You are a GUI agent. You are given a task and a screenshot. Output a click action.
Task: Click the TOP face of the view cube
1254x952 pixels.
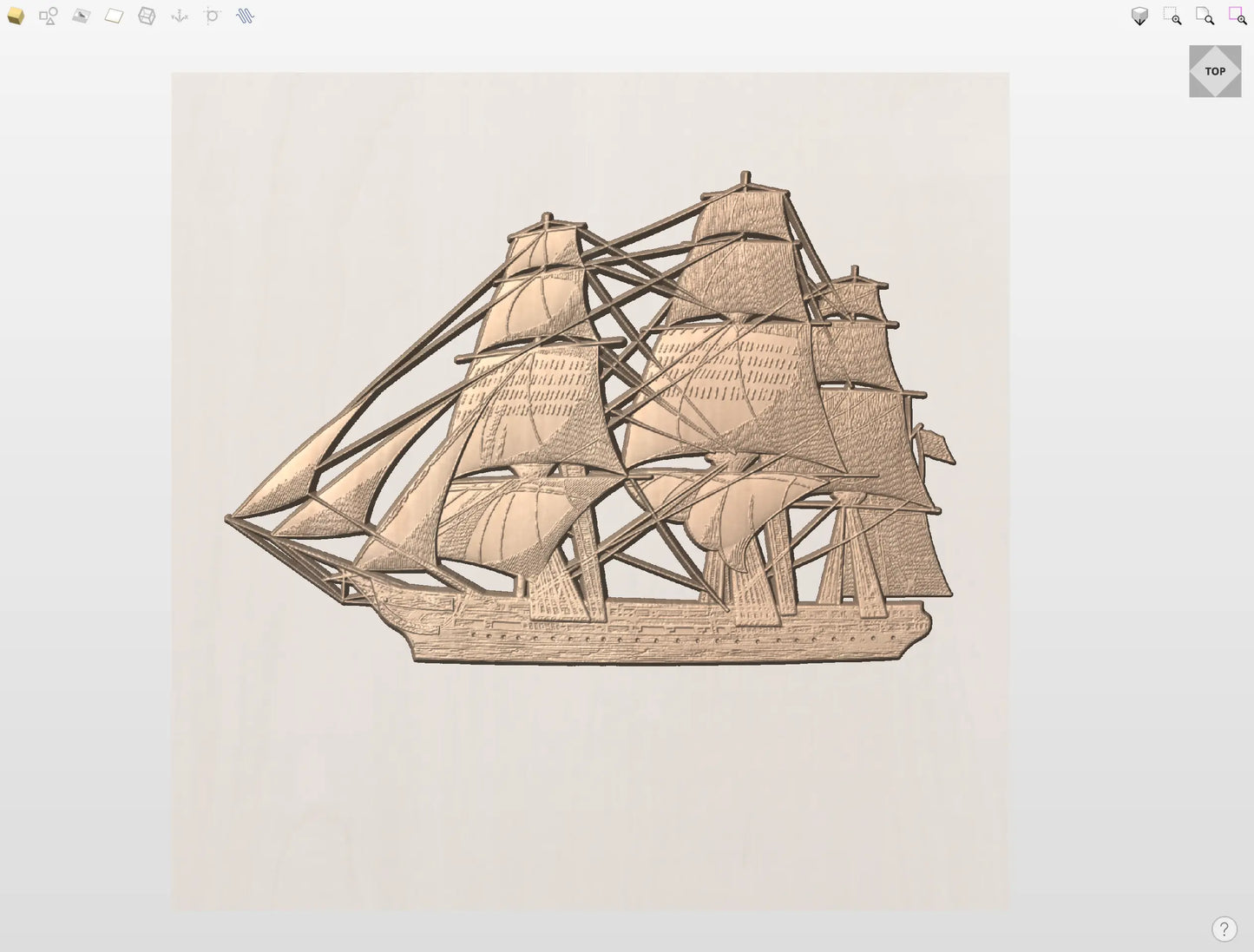(x=1215, y=71)
